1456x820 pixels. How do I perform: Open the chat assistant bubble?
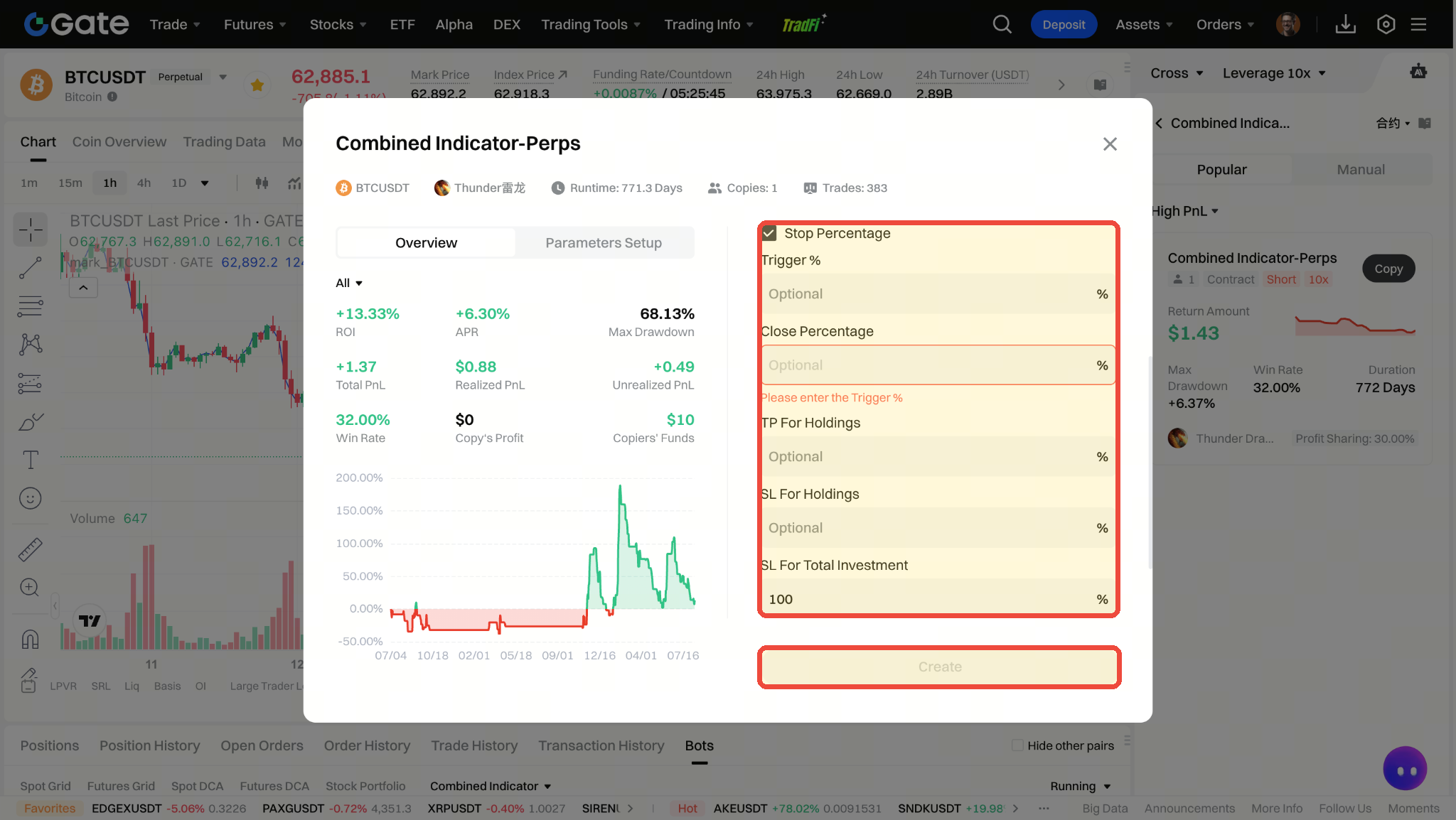point(1405,768)
